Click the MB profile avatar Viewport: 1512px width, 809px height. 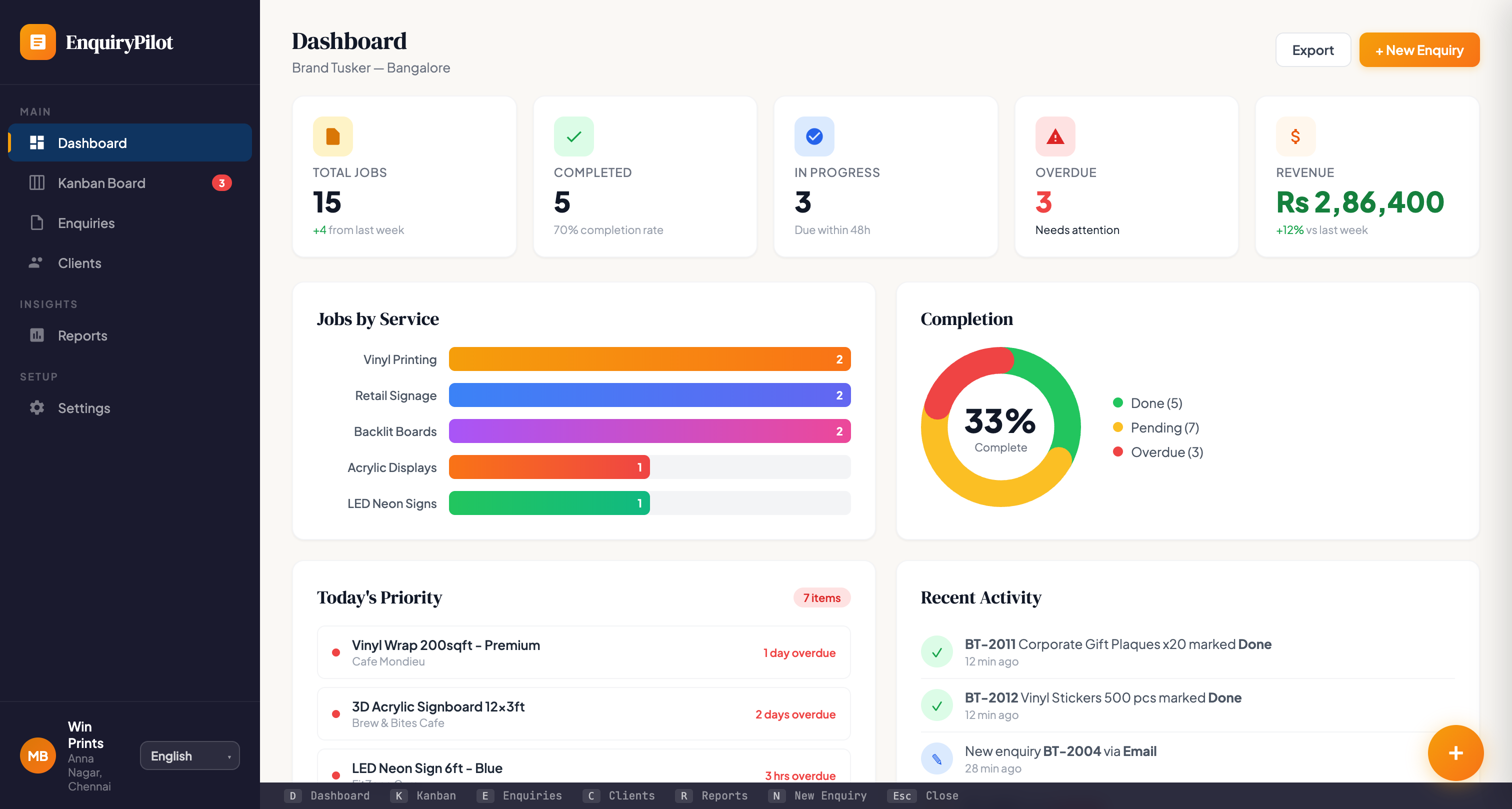37,755
